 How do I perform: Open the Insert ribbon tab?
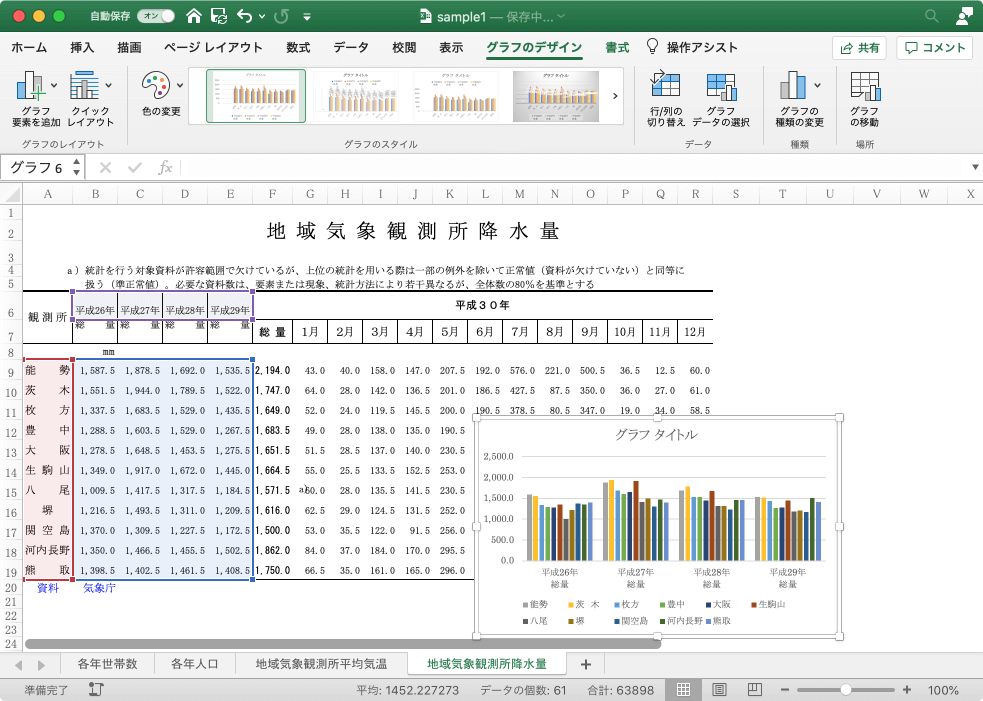(82, 47)
